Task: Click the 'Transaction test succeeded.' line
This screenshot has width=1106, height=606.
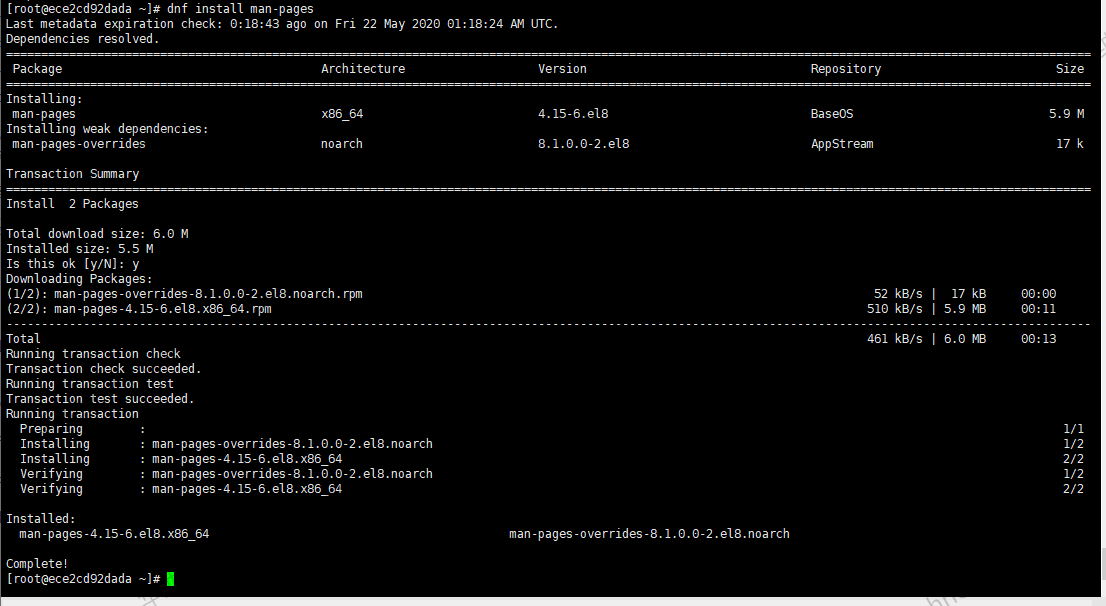Action: [x=100, y=399]
